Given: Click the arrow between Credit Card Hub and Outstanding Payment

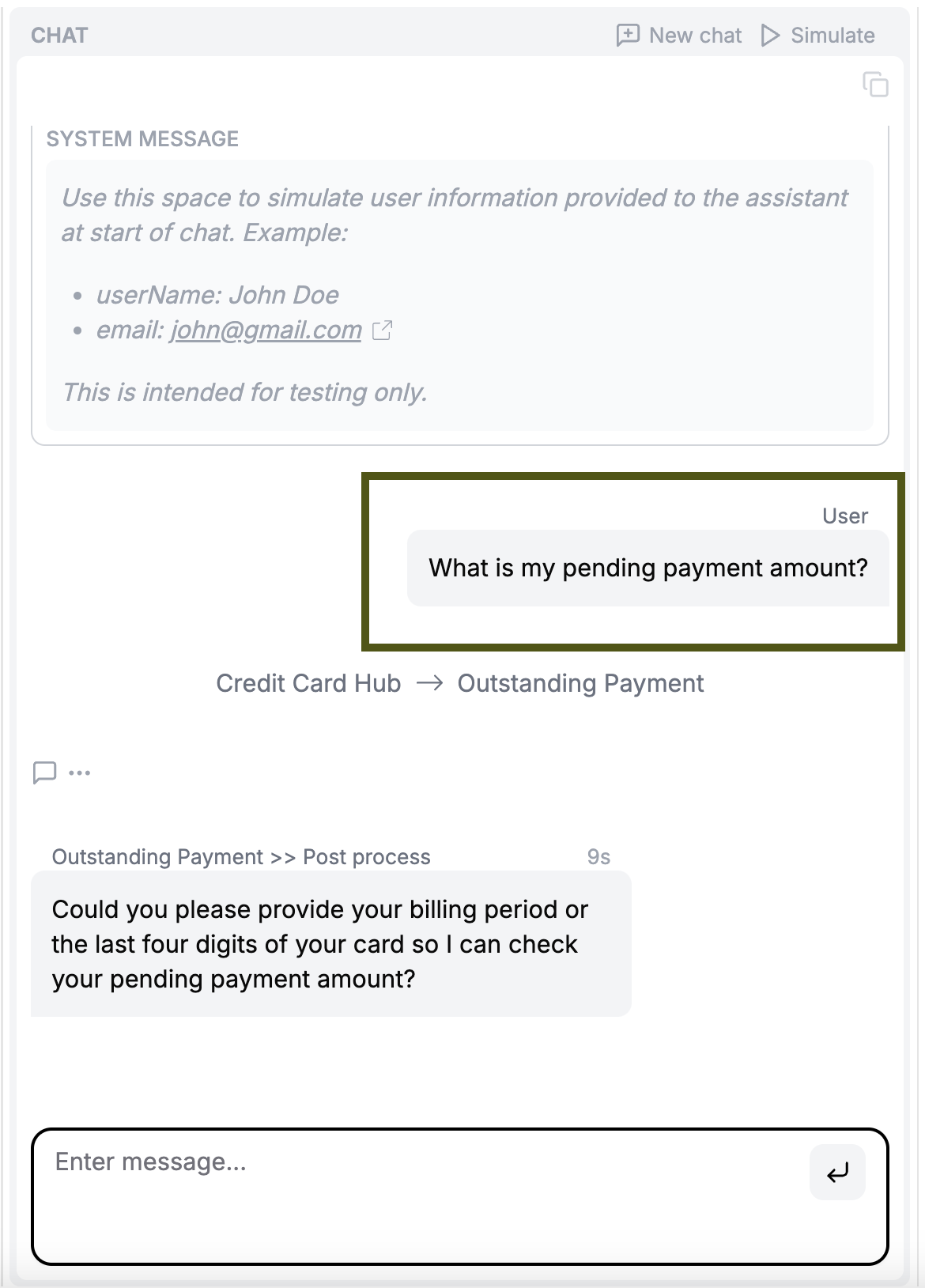Looking at the screenshot, I should [x=429, y=683].
